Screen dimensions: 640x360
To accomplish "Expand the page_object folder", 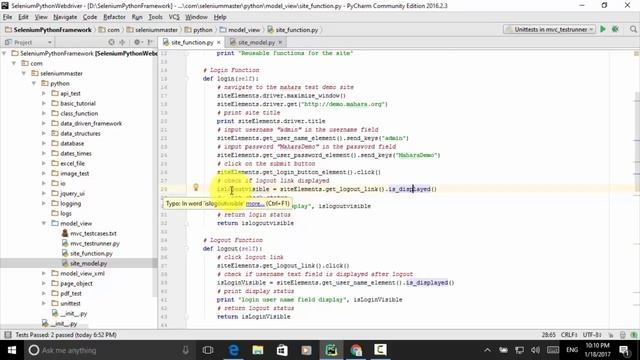I will tap(44, 283).
